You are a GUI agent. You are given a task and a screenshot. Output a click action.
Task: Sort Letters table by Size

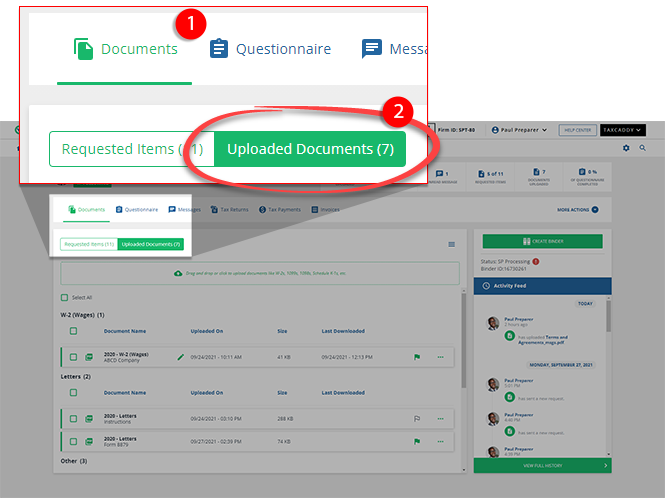282,392
